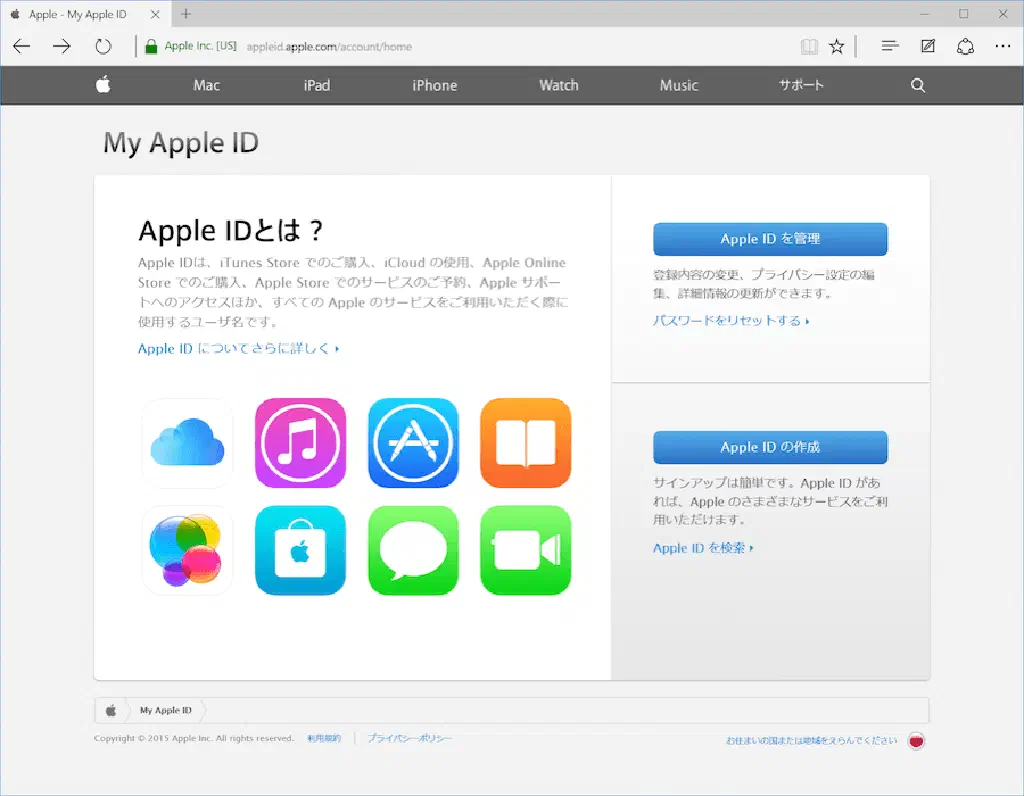Click the orange iBooks icon
Screen dimensions: 1024x796
(526, 443)
